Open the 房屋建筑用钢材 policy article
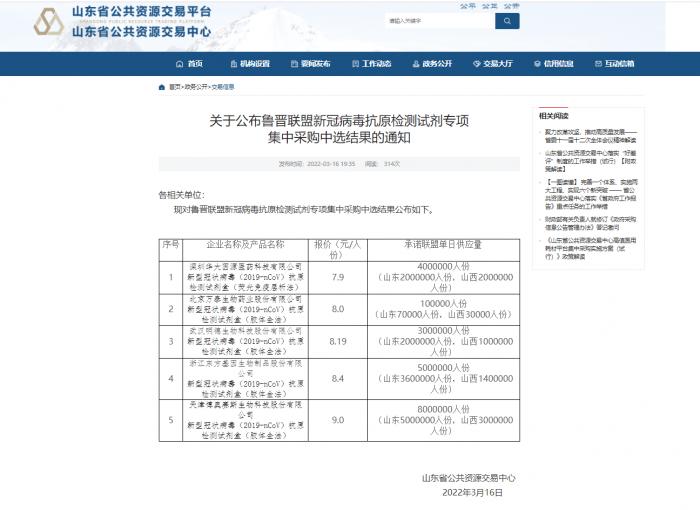 597,248
